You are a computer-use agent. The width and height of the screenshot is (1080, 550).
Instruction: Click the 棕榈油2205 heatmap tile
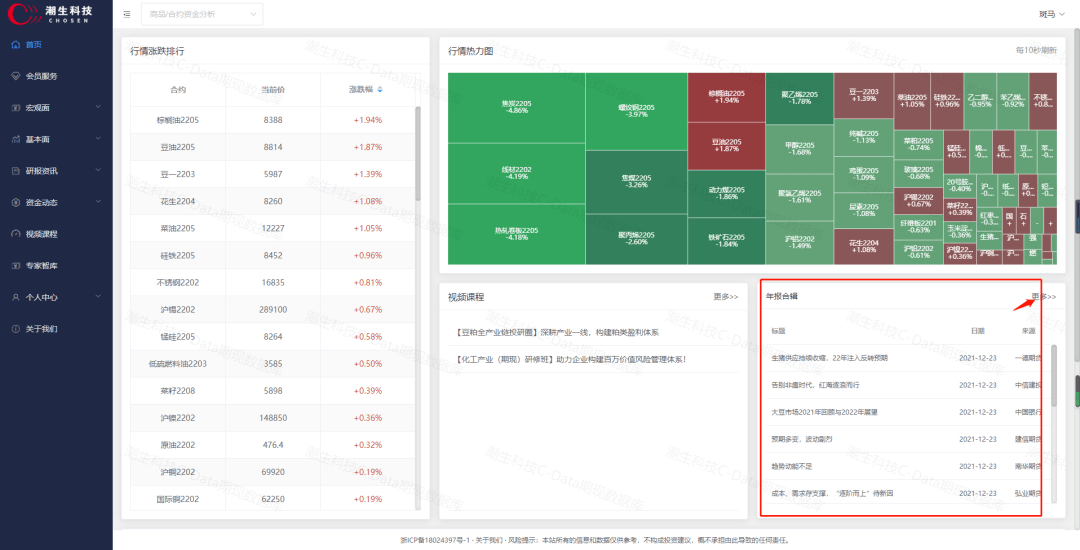pyautogui.click(x=727, y=97)
